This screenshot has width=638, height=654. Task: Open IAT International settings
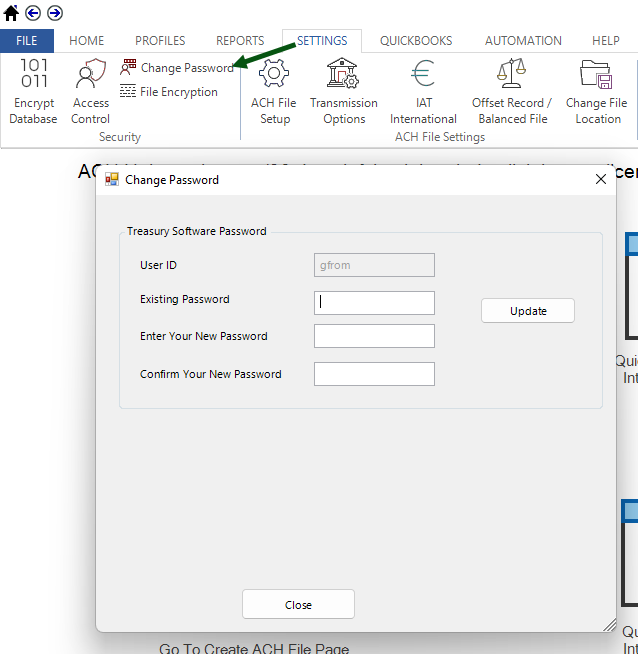click(423, 91)
